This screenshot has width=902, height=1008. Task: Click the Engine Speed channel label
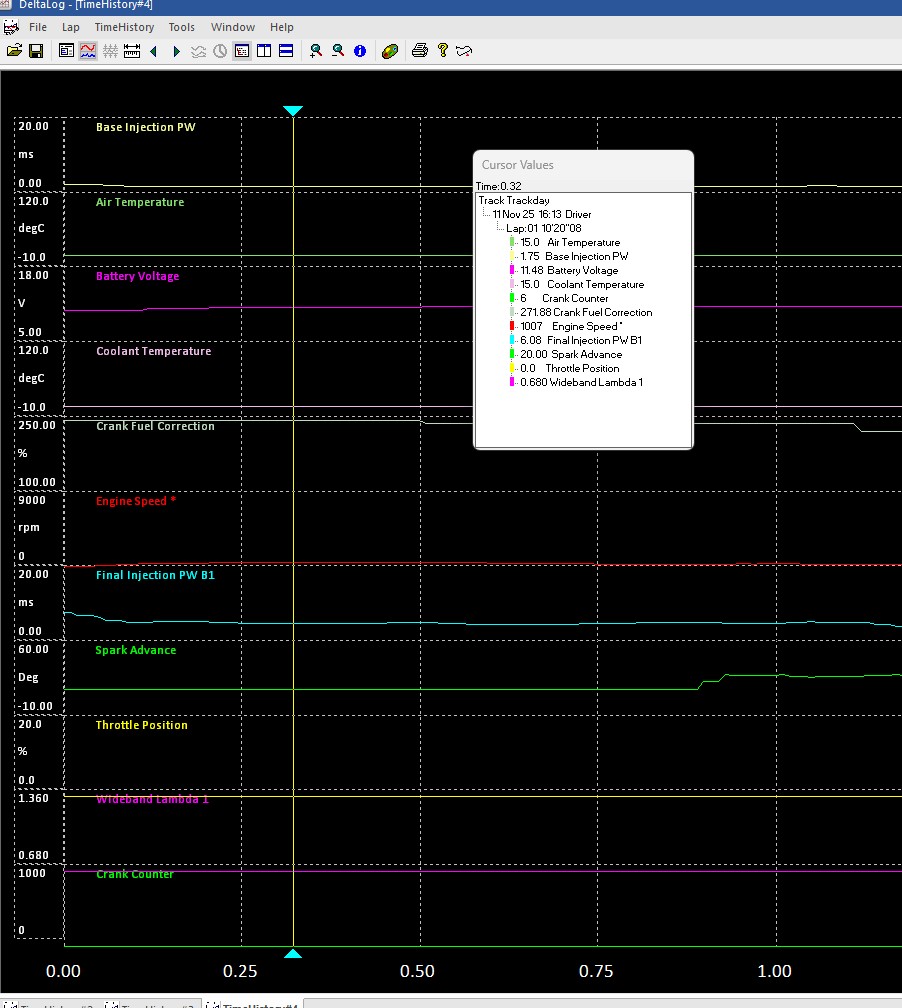tap(135, 501)
